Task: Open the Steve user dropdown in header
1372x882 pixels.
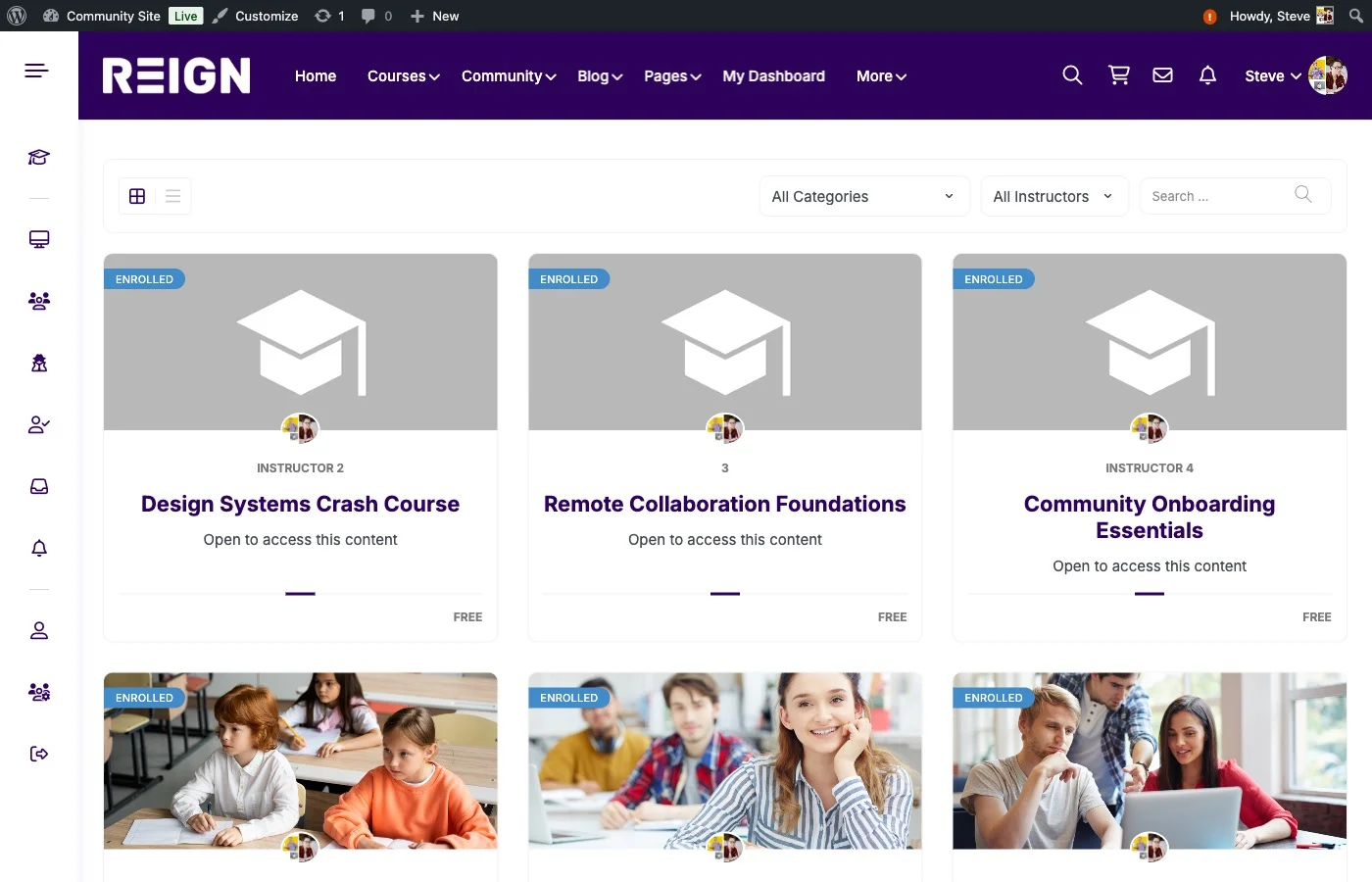Action: pyautogui.click(x=1296, y=75)
